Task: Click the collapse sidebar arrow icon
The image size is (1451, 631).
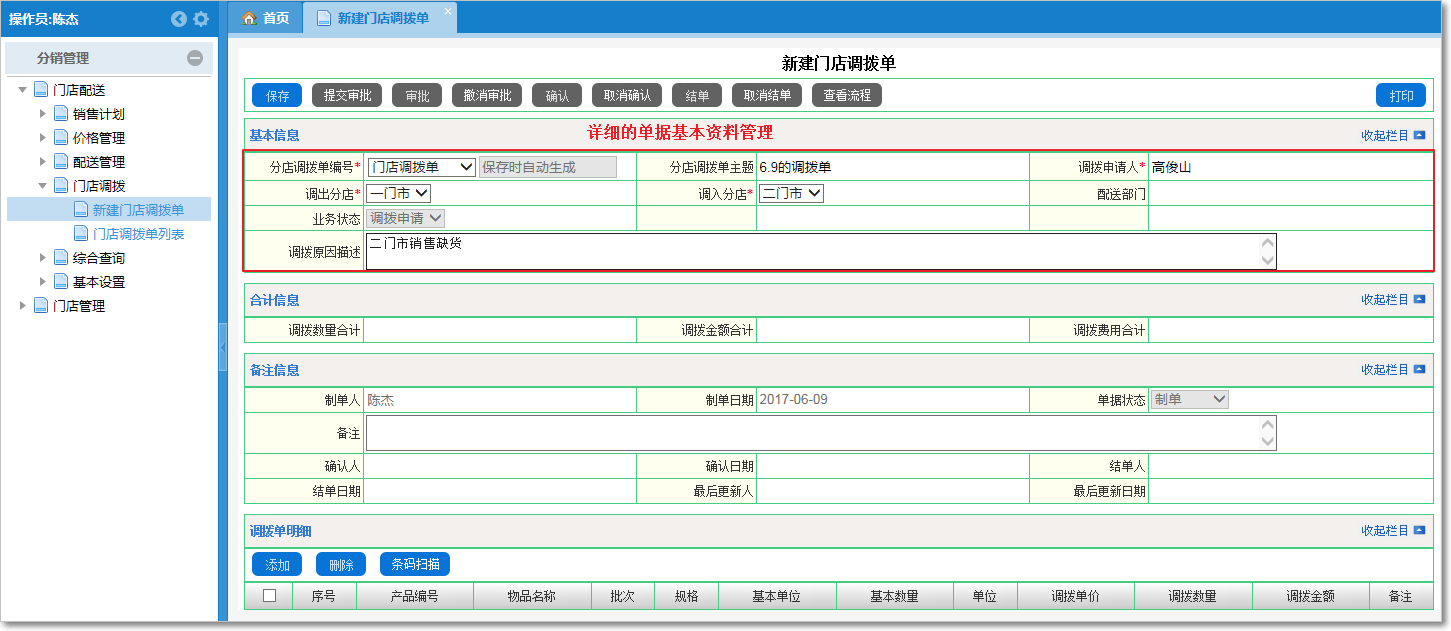Action: 179,19
